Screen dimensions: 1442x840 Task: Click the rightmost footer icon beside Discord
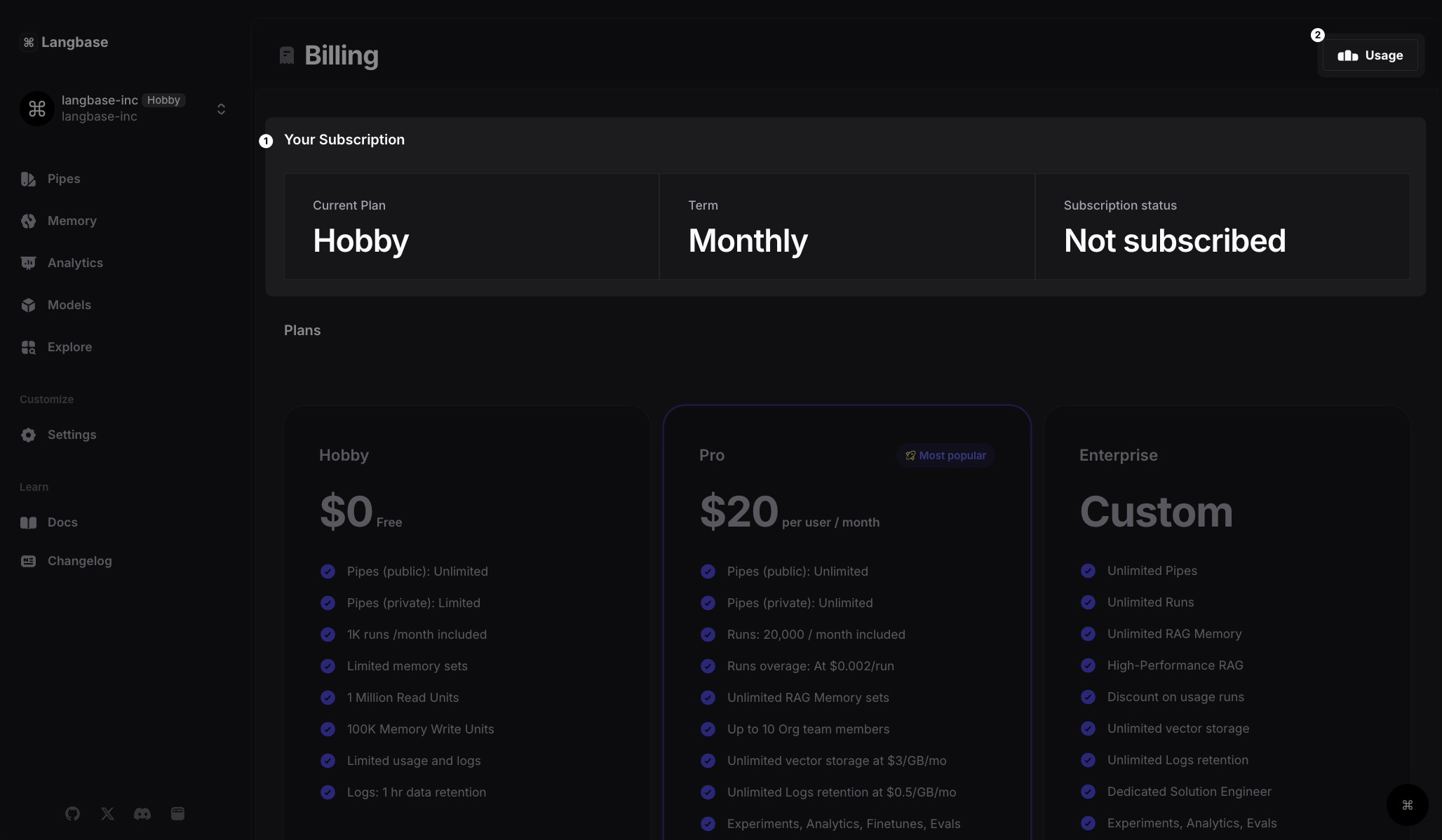[x=177, y=813]
